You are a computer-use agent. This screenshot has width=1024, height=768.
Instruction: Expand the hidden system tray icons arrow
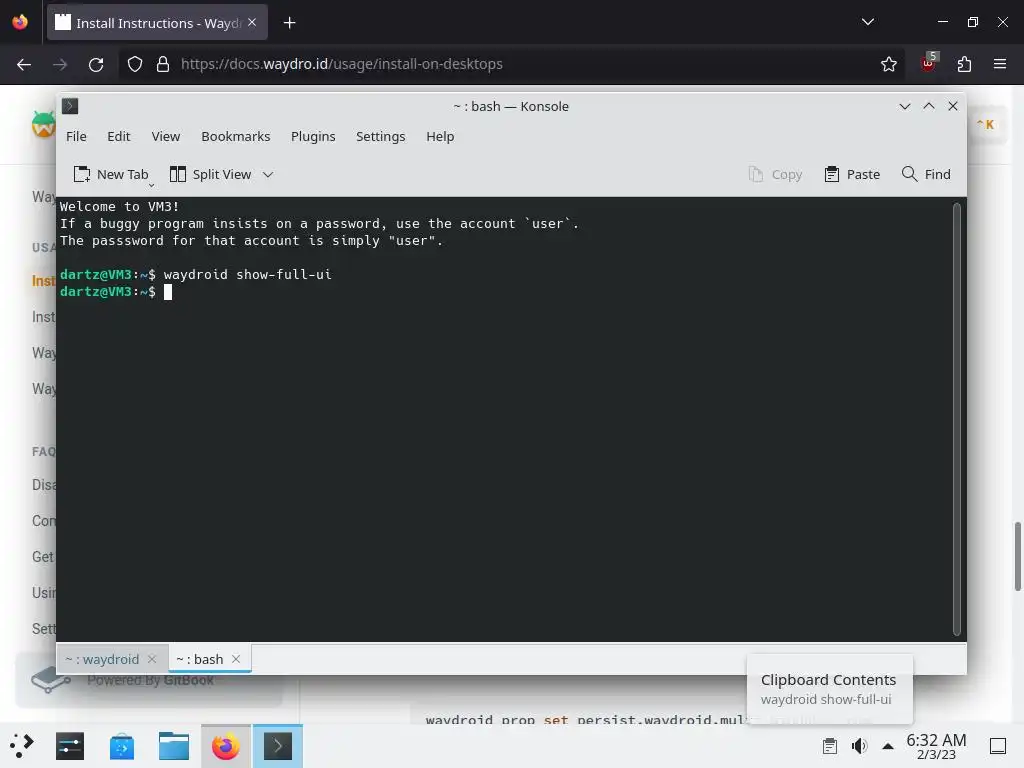[x=888, y=746]
